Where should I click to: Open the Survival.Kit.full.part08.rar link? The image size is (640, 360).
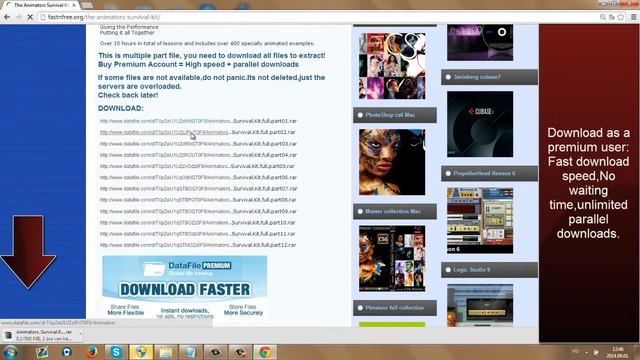coord(198,200)
